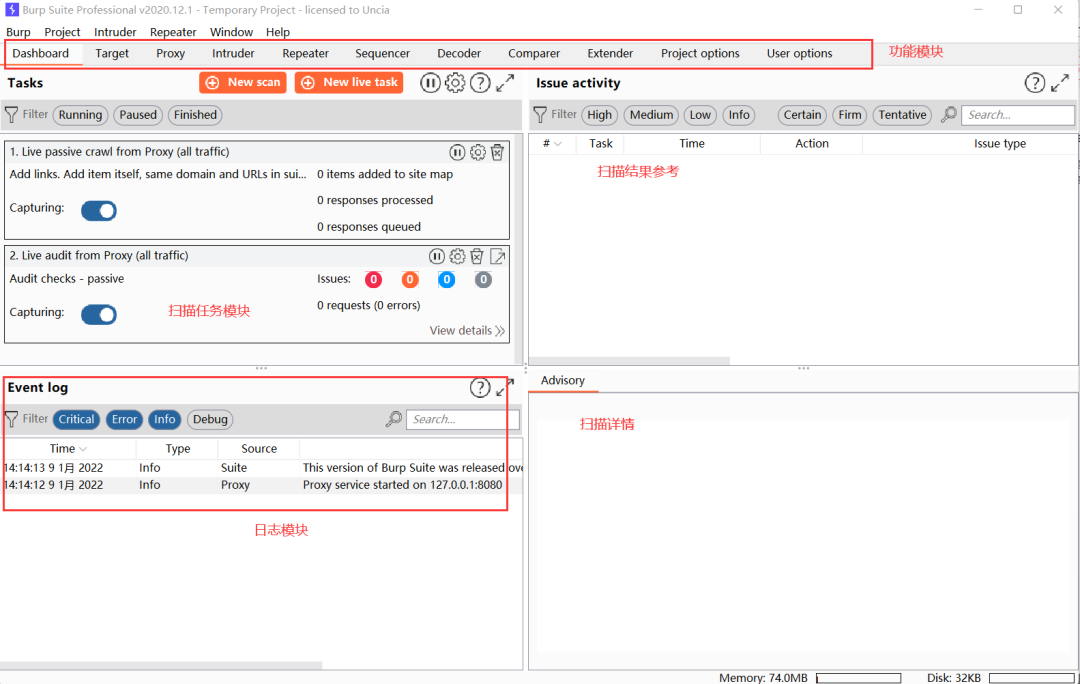Toggle the Tentative confidence filter
The height and width of the screenshot is (684, 1080).
(x=902, y=115)
